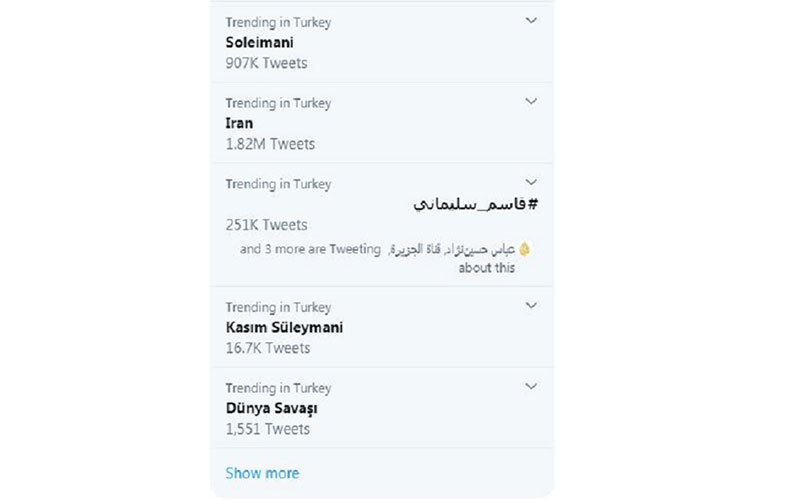Click 'and 3 more are Tweeting' text
This screenshot has width=800, height=500.
tap(310, 249)
